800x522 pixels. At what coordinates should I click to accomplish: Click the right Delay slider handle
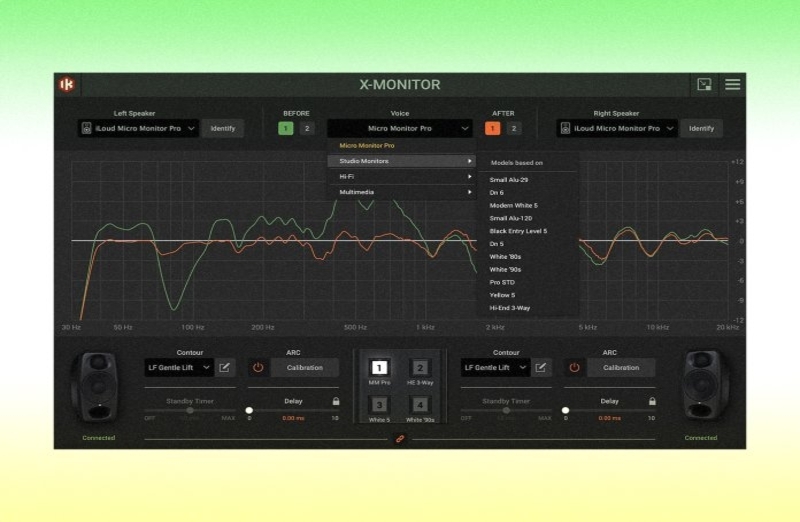pos(565,410)
